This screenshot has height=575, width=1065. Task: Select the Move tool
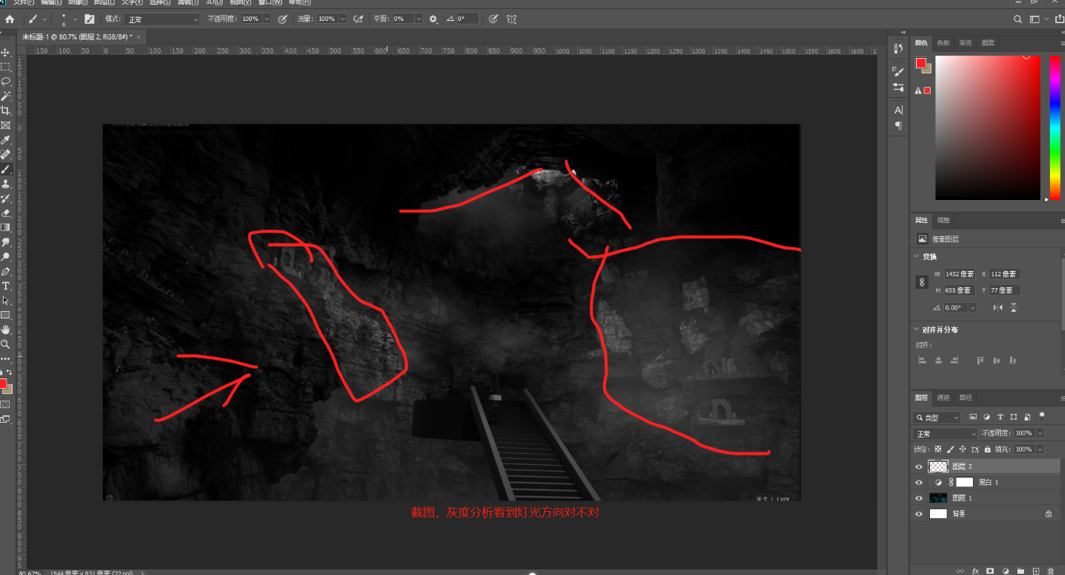pos(6,53)
